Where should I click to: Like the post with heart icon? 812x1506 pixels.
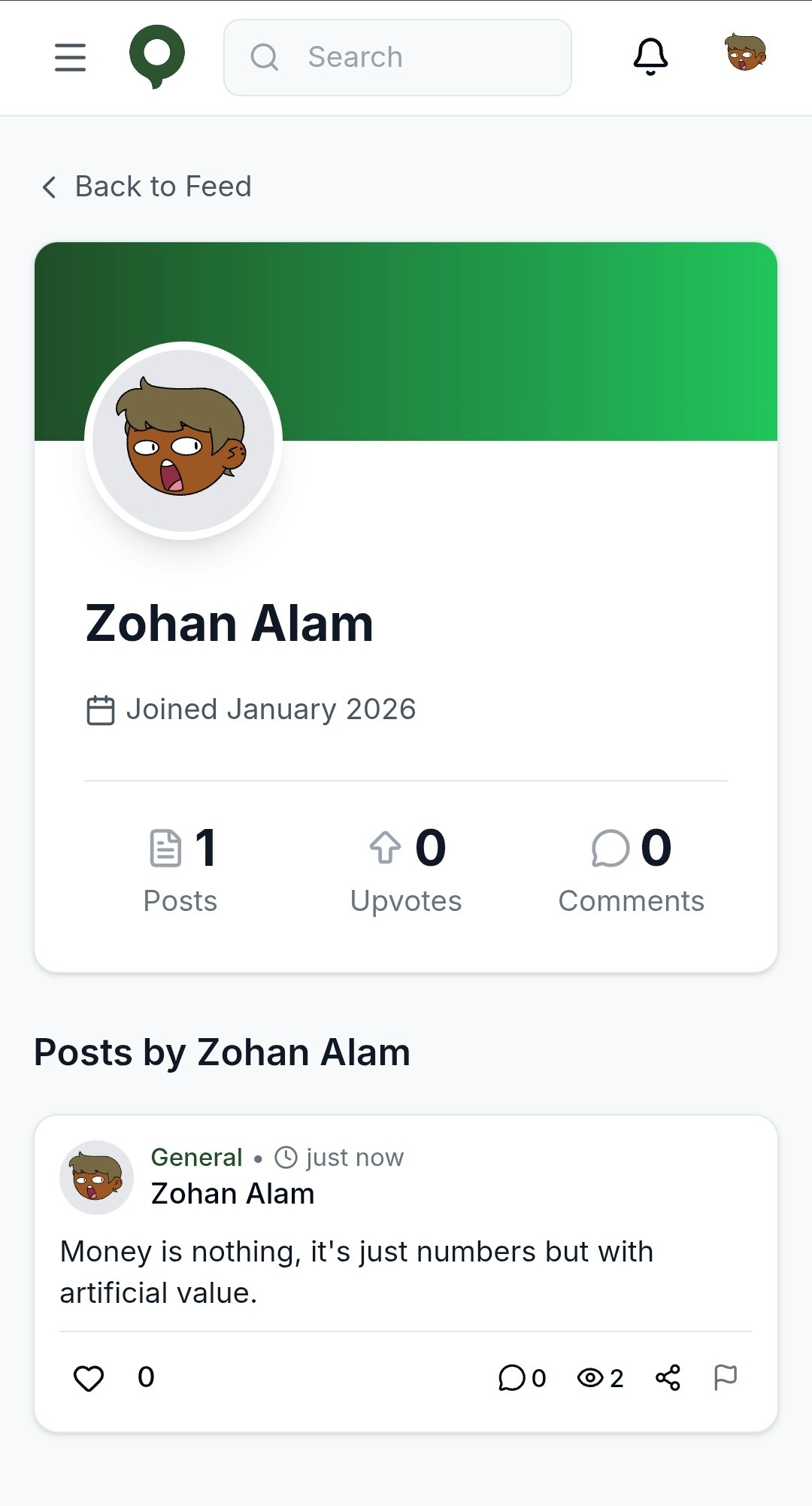89,1378
